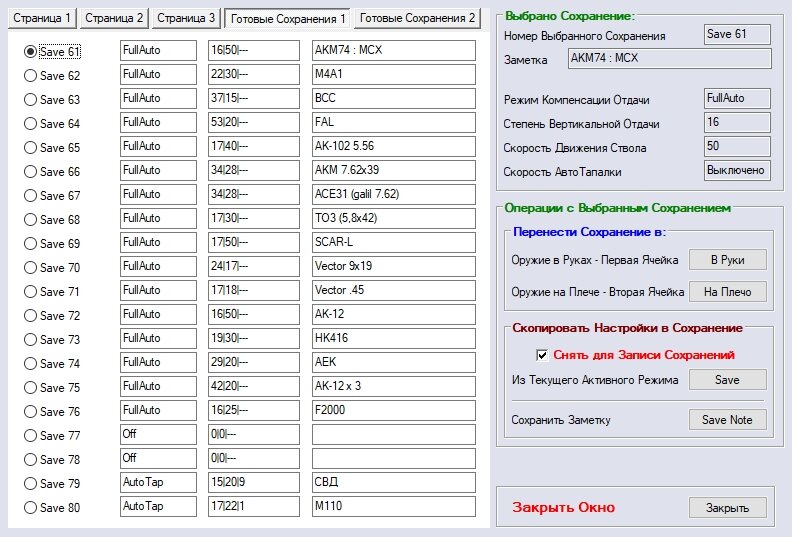Viewport: 792px width, 537px height.
Task: Click the 15|20|9 values field
Action: pos(254,482)
